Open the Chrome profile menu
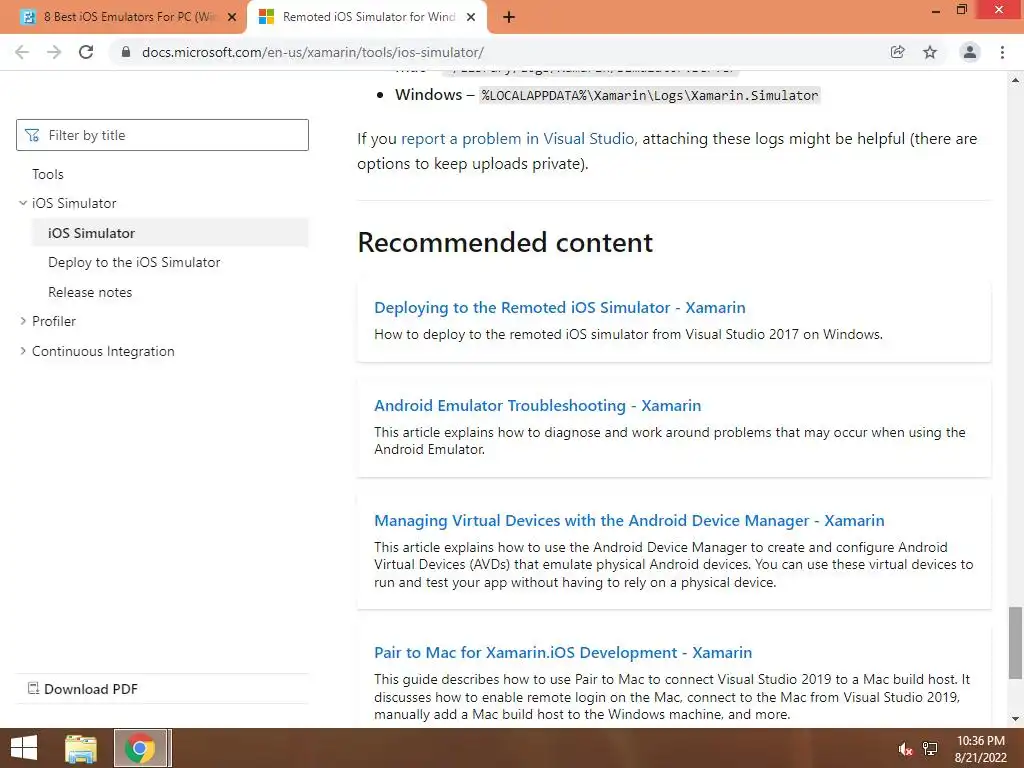 tap(970, 52)
